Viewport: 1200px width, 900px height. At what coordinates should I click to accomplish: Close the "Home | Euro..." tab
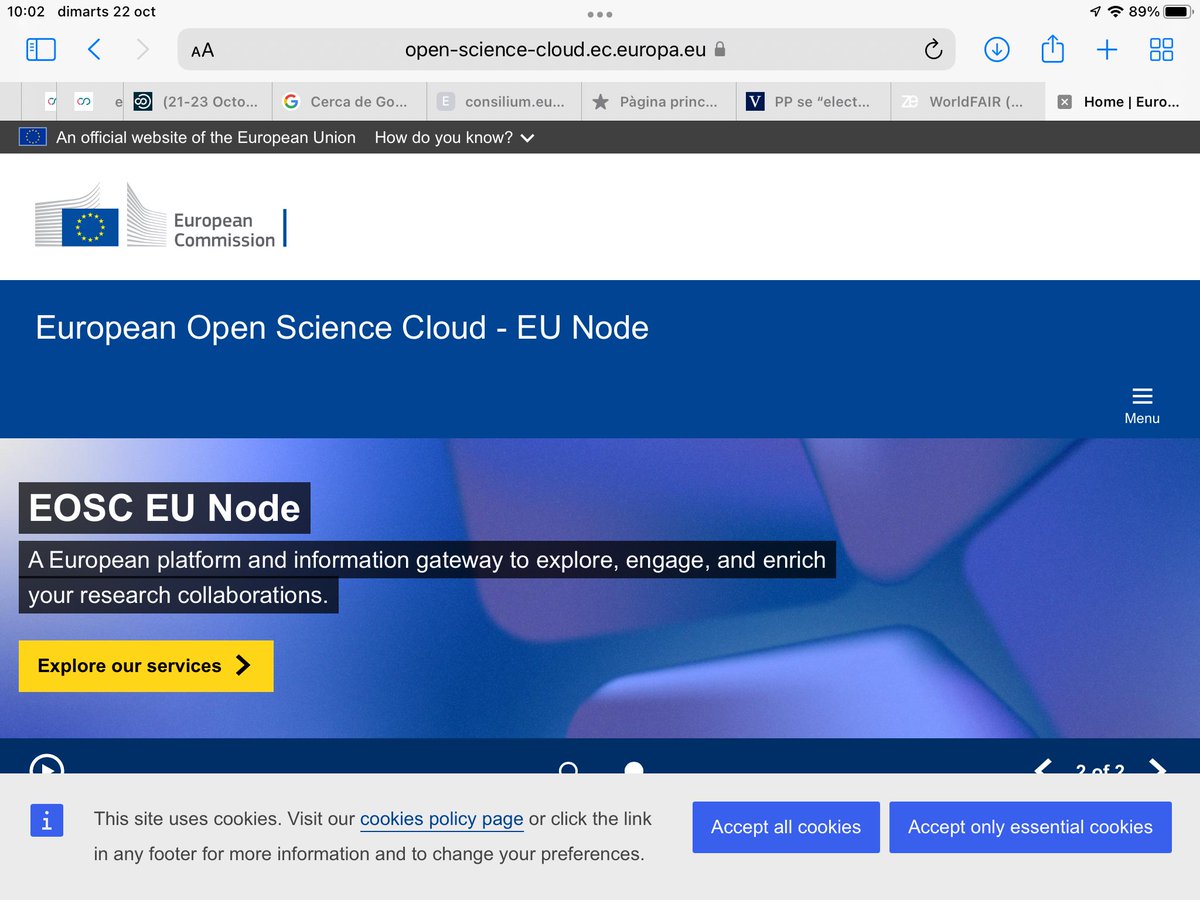pos(1065,102)
